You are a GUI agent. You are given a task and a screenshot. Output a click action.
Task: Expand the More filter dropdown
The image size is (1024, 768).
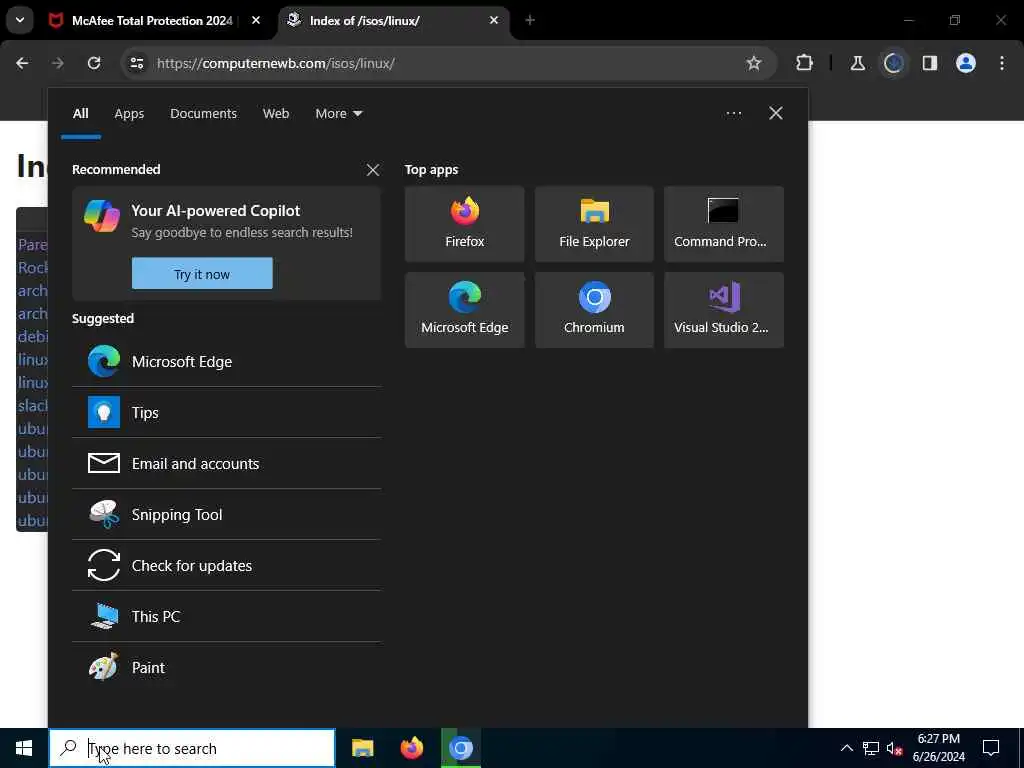(x=338, y=114)
